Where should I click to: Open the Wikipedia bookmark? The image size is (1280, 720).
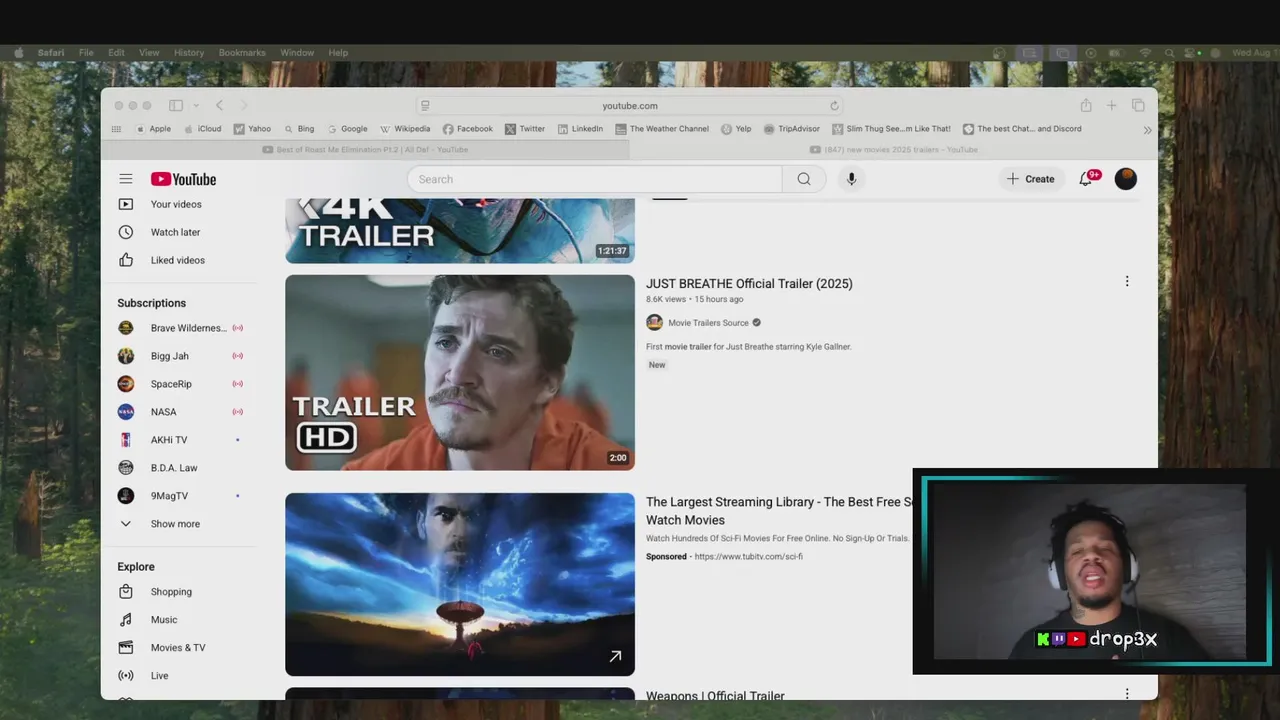click(x=405, y=129)
